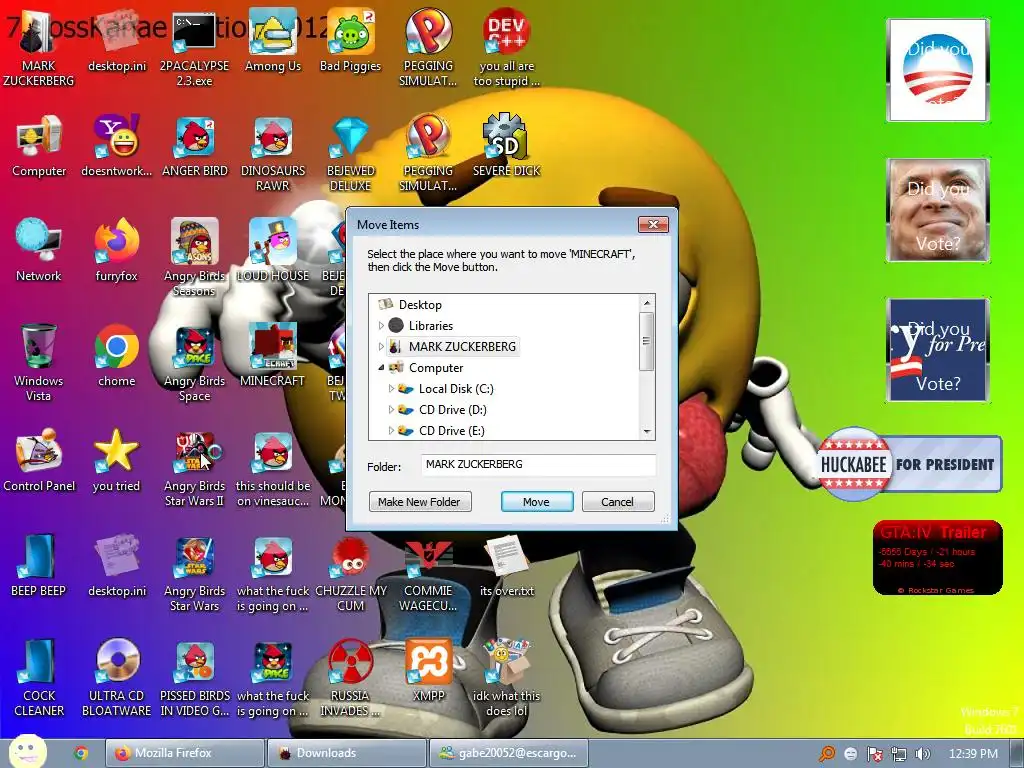
Task: Expand MARK ZUCKERBERG folder tree arrow
Action: pyautogui.click(x=381, y=346)
